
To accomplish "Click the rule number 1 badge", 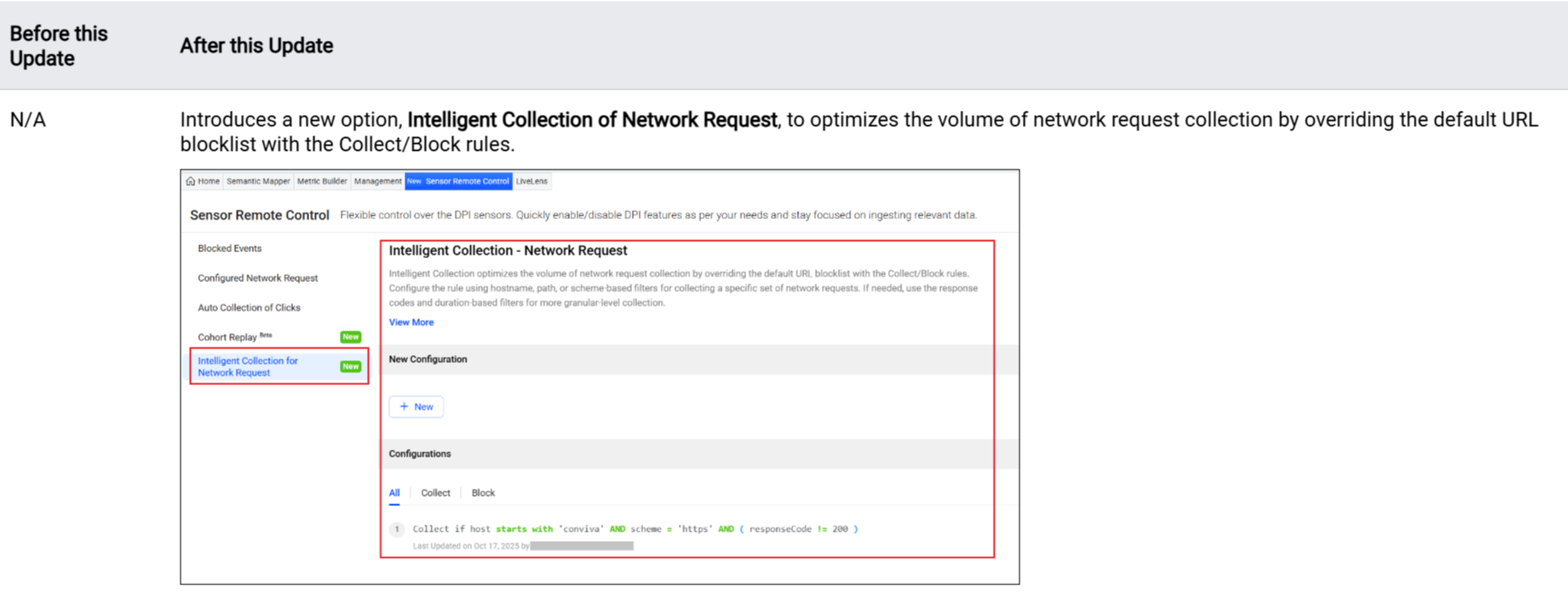I will click(397, 529).
